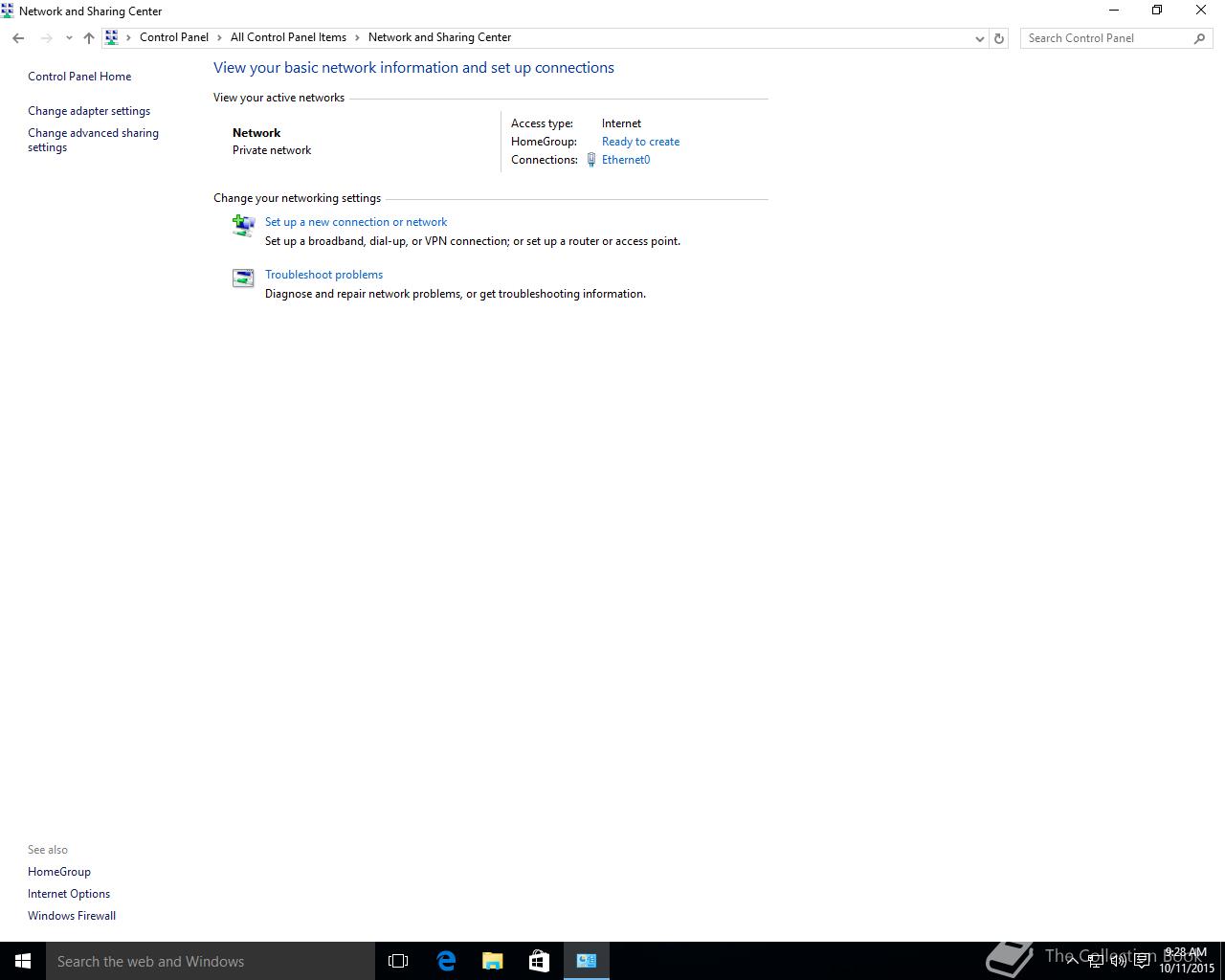Open Task View on taskbar
Viewport: 1225px width, 980px height.
tap(398, 961)
